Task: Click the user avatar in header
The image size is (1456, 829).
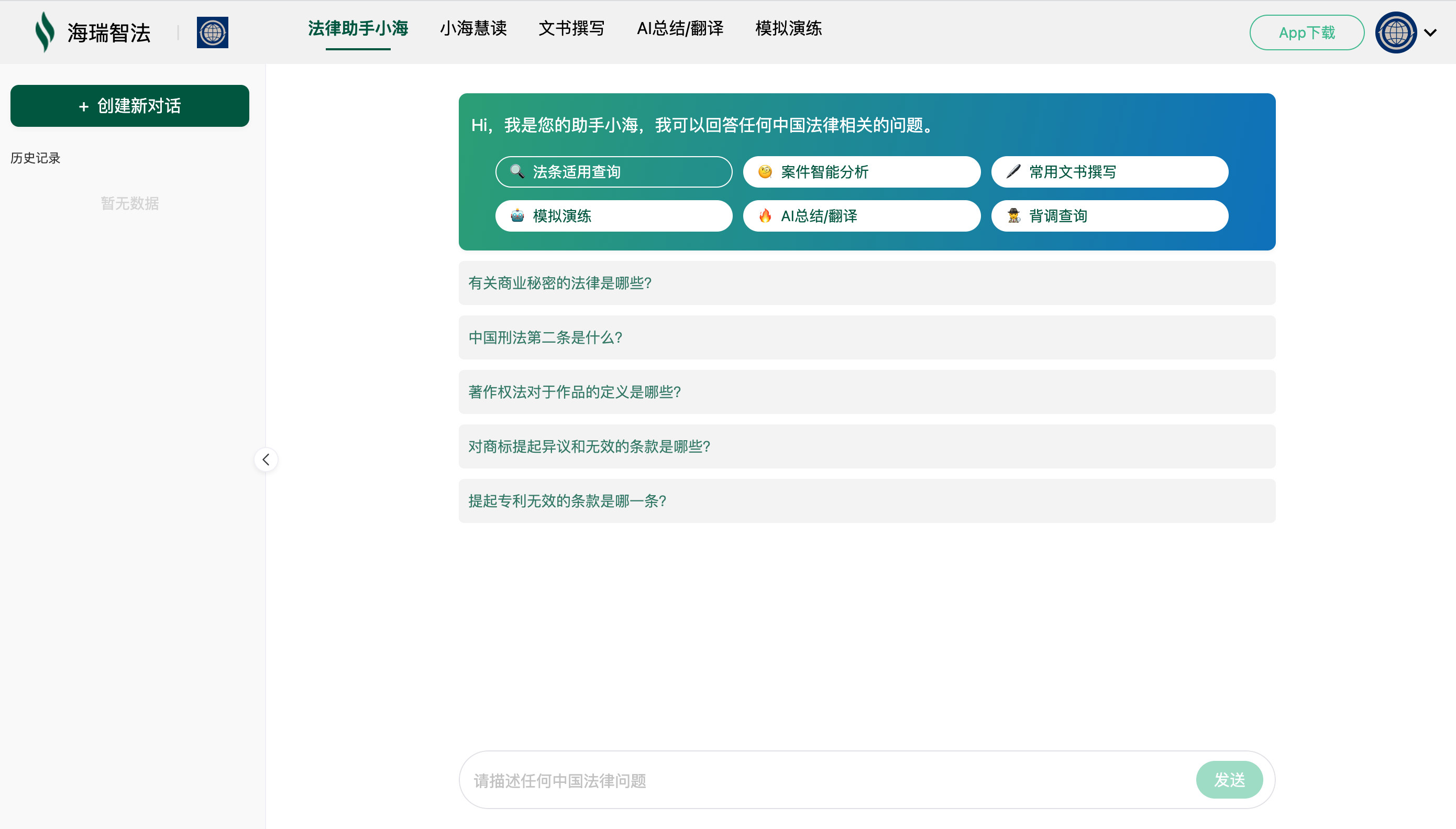Action: click(1395, 32)
